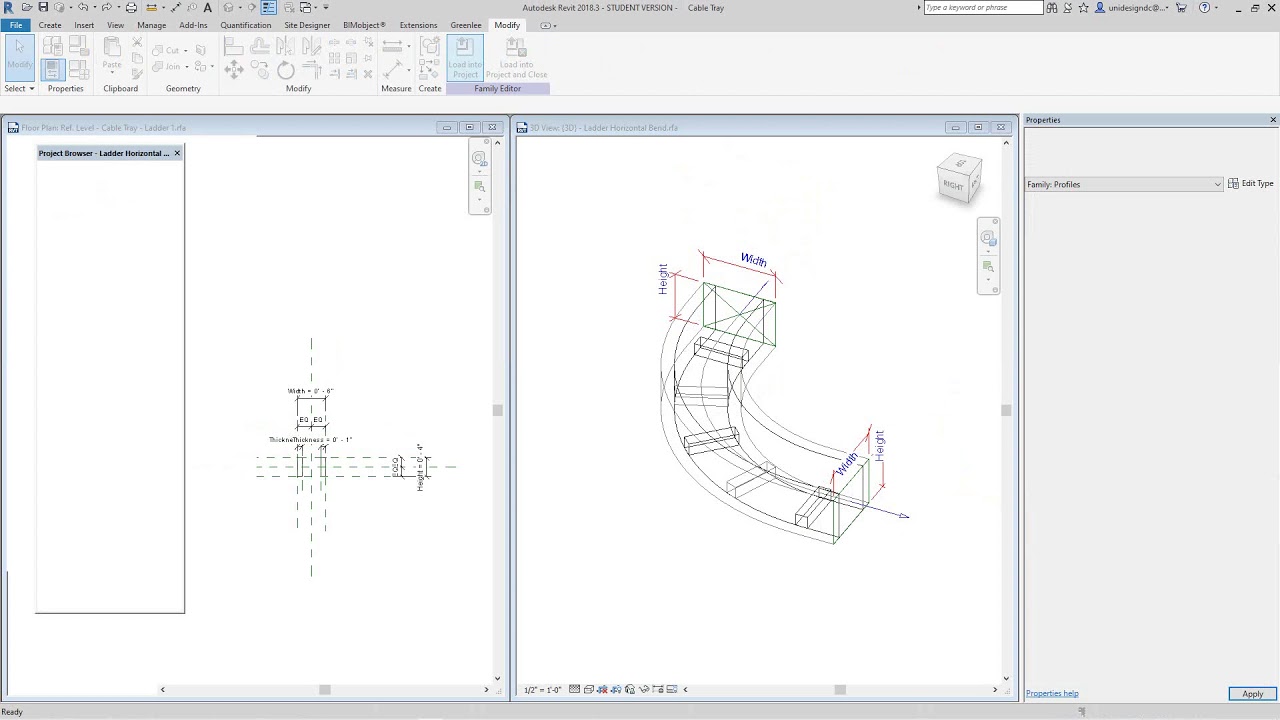Click the Paste clipboard icon
This screenshot has width=1280, height=720.
[x=112, y=46]
